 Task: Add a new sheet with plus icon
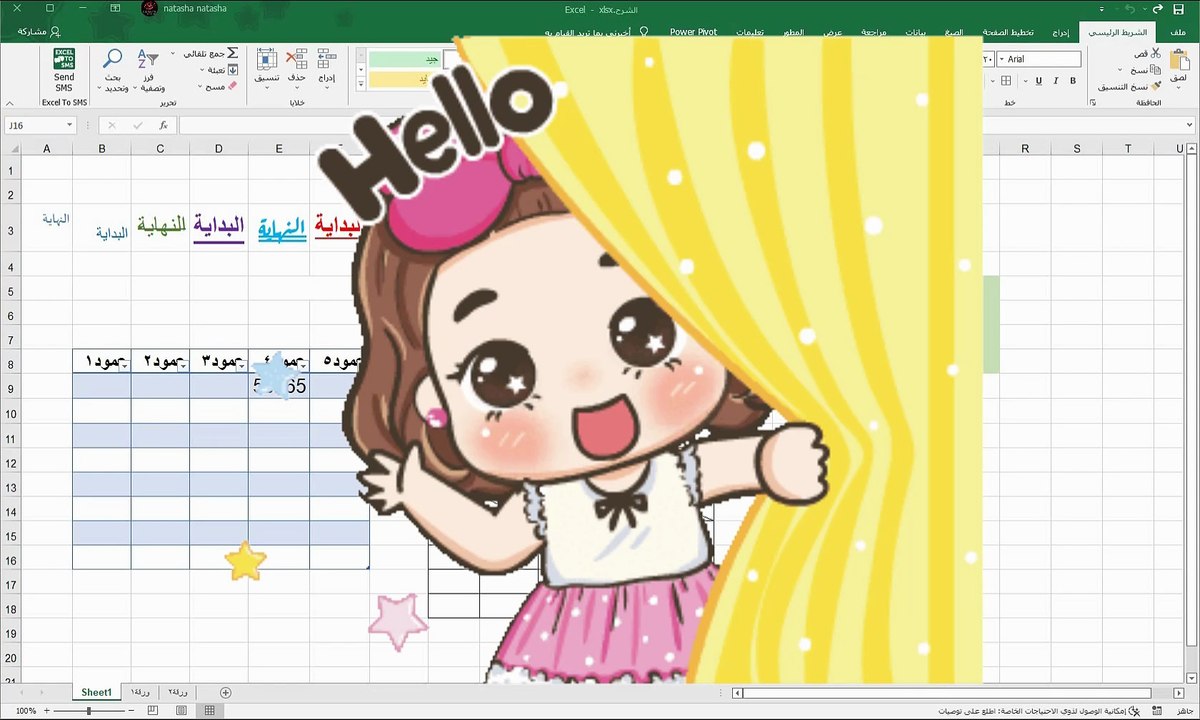[x=226, y=692]
